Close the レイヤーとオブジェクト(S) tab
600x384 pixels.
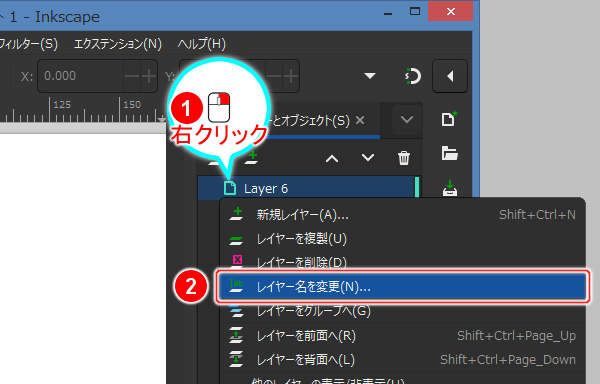coord(360,120)
